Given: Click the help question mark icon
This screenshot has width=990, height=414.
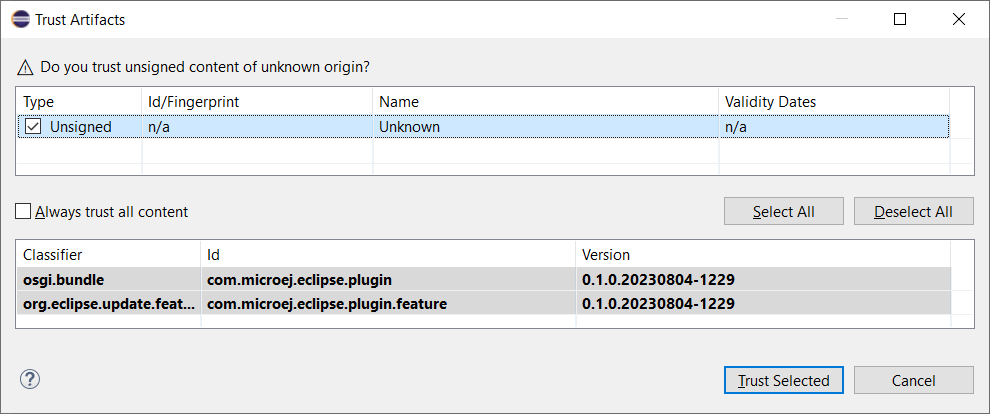Looking at the screenshot, I should 30,379.
